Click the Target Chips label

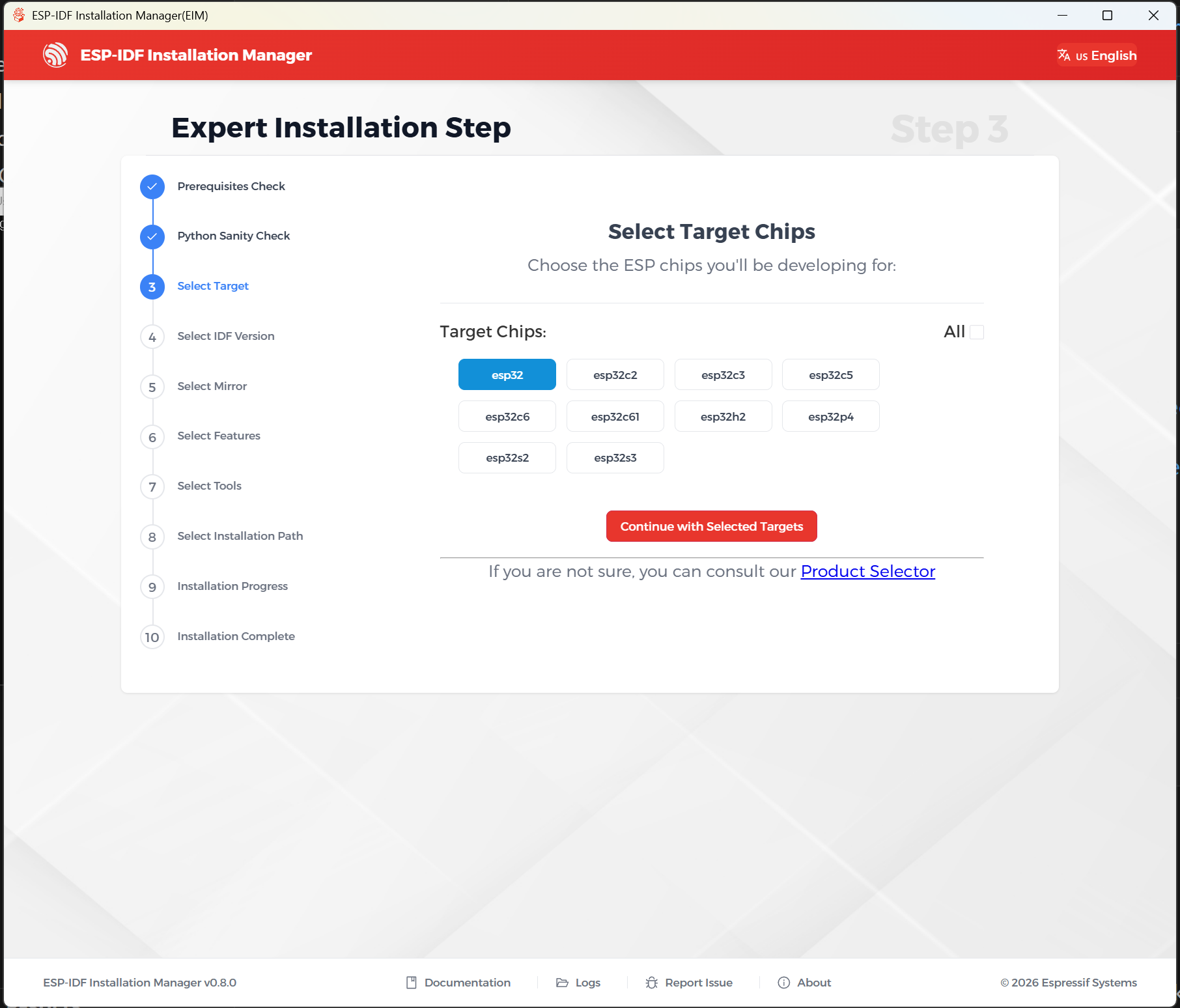click(493, 332)
